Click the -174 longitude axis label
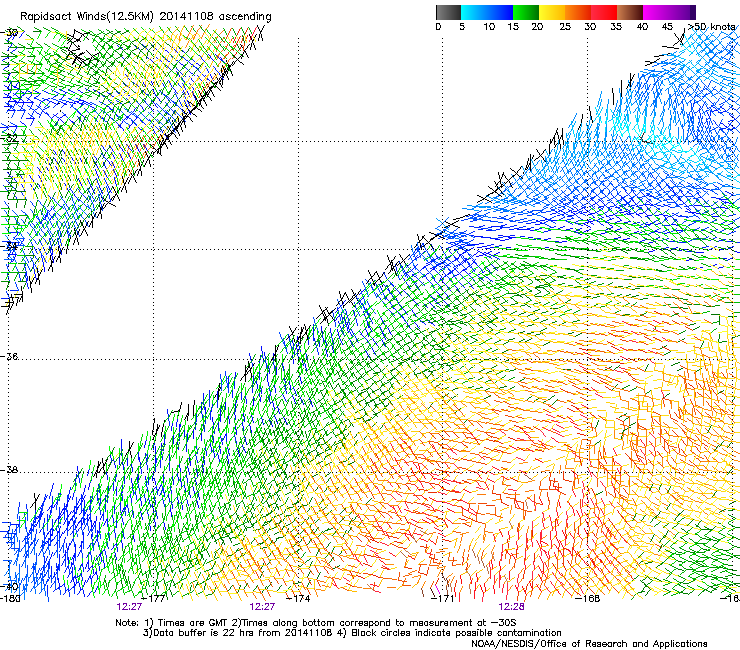Viewport: 740px width, 650px height. (x=299, y=599)
